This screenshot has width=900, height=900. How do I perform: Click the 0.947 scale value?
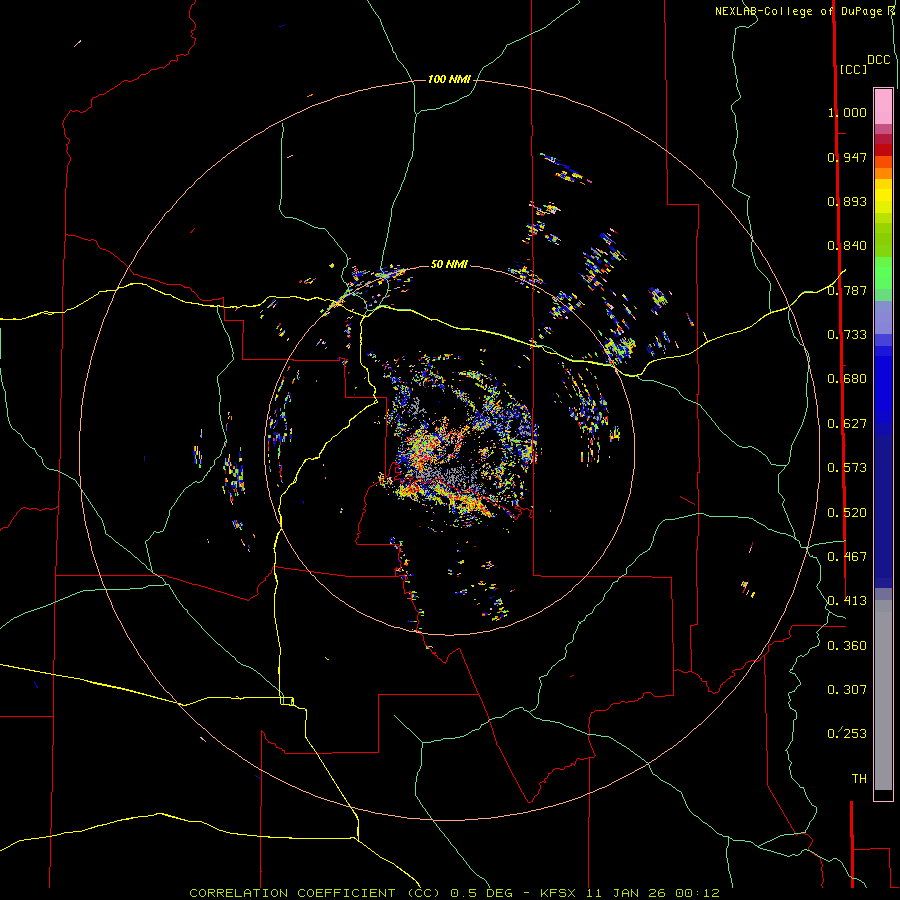(x=847, y=157)
